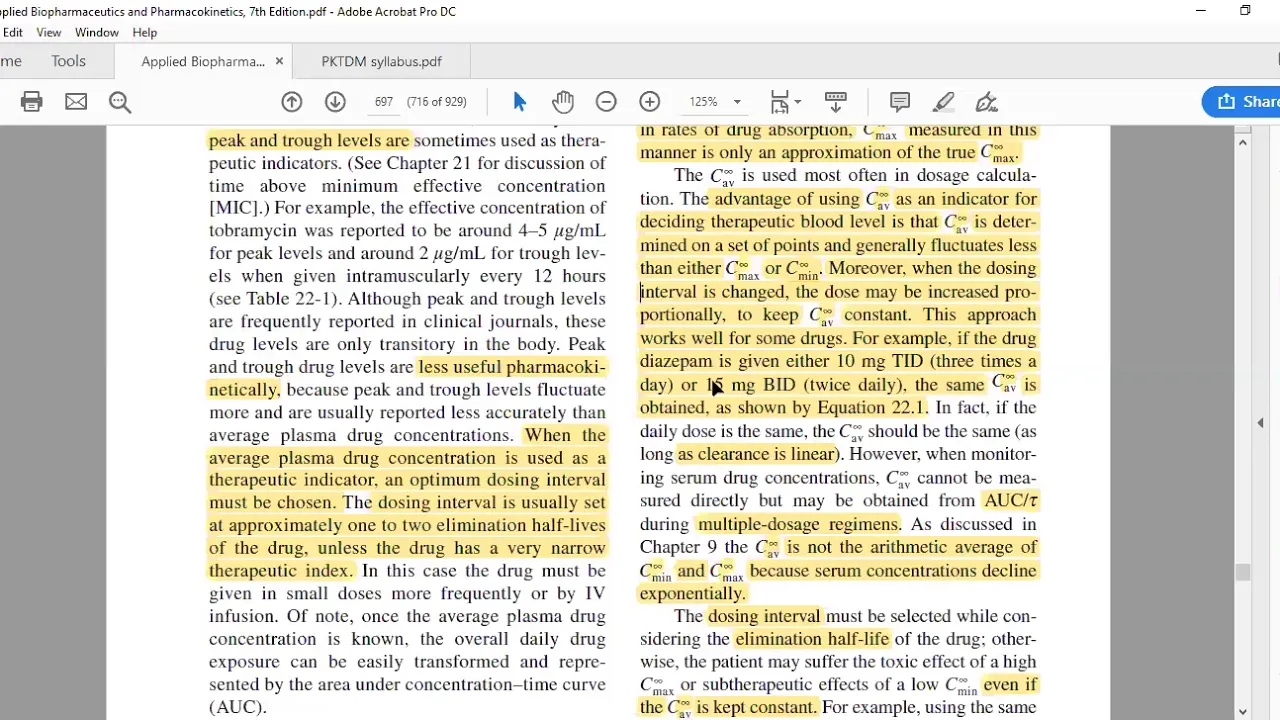The width and height of the screenshot is (1280, 720).
Task: Restore down the Acrobat window
Action: click(x=1245, y=11)
